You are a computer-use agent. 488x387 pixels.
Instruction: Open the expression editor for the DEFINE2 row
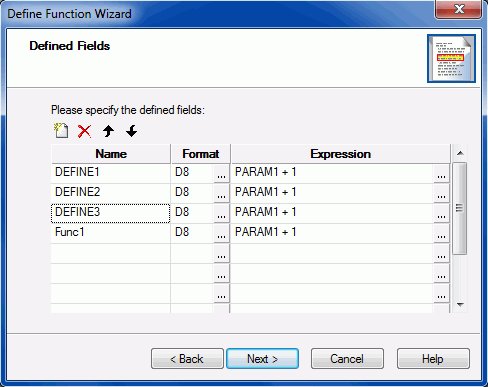tap(441, 194)
